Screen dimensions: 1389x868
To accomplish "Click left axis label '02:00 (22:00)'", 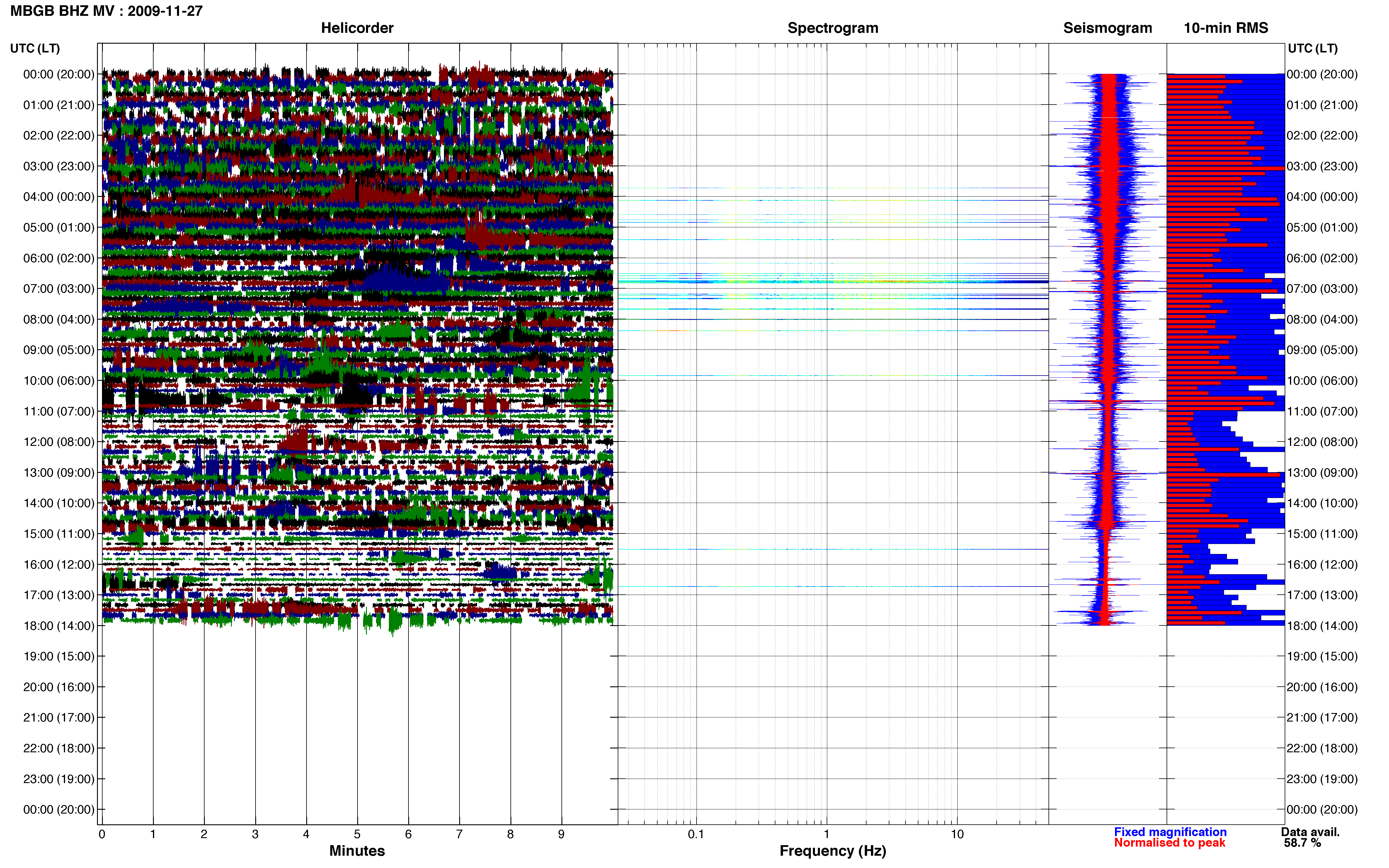I will [x=59, y=135].
